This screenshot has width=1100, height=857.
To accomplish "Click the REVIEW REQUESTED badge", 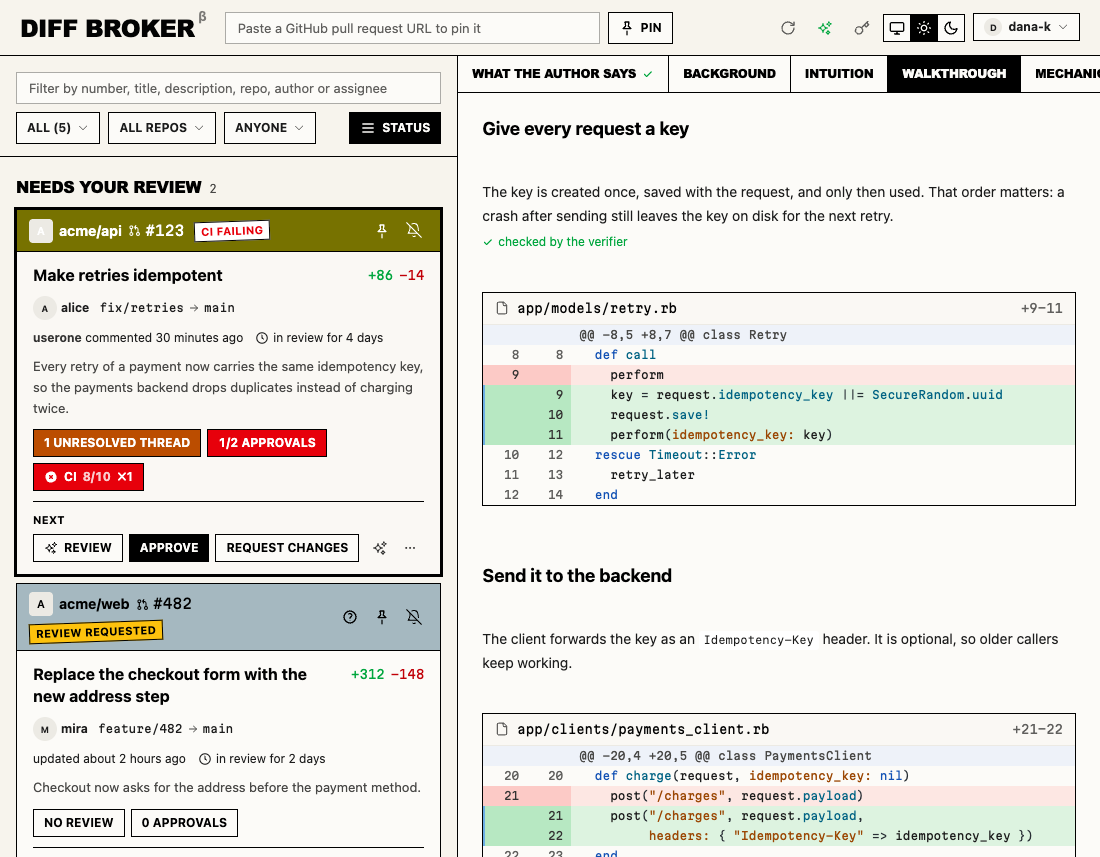I will [x=96, y=632].
